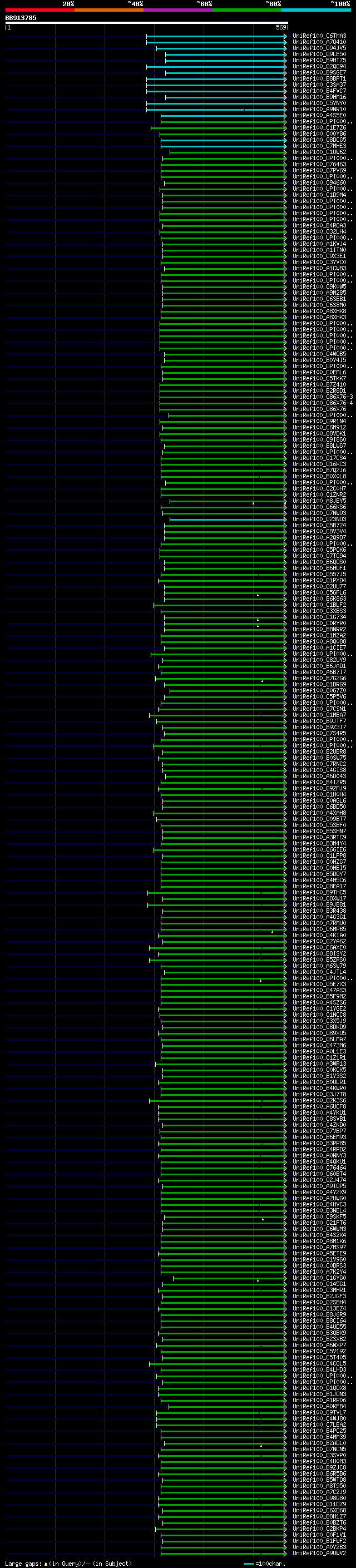Select hit UniRef100_Q9LE50
356x1568 pixels.
point(319,54)
